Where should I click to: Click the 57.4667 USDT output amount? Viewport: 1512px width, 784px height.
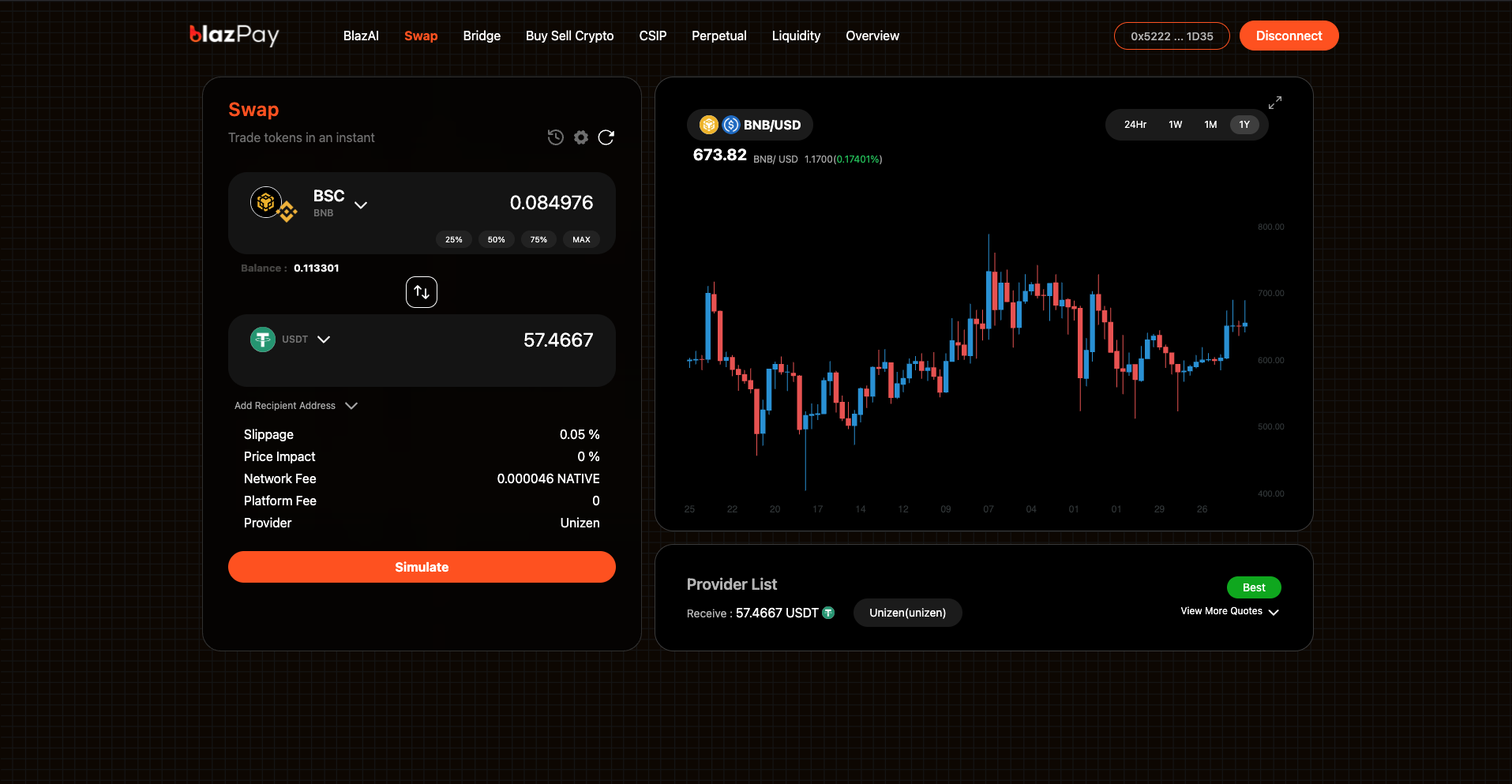click(558, 340)
